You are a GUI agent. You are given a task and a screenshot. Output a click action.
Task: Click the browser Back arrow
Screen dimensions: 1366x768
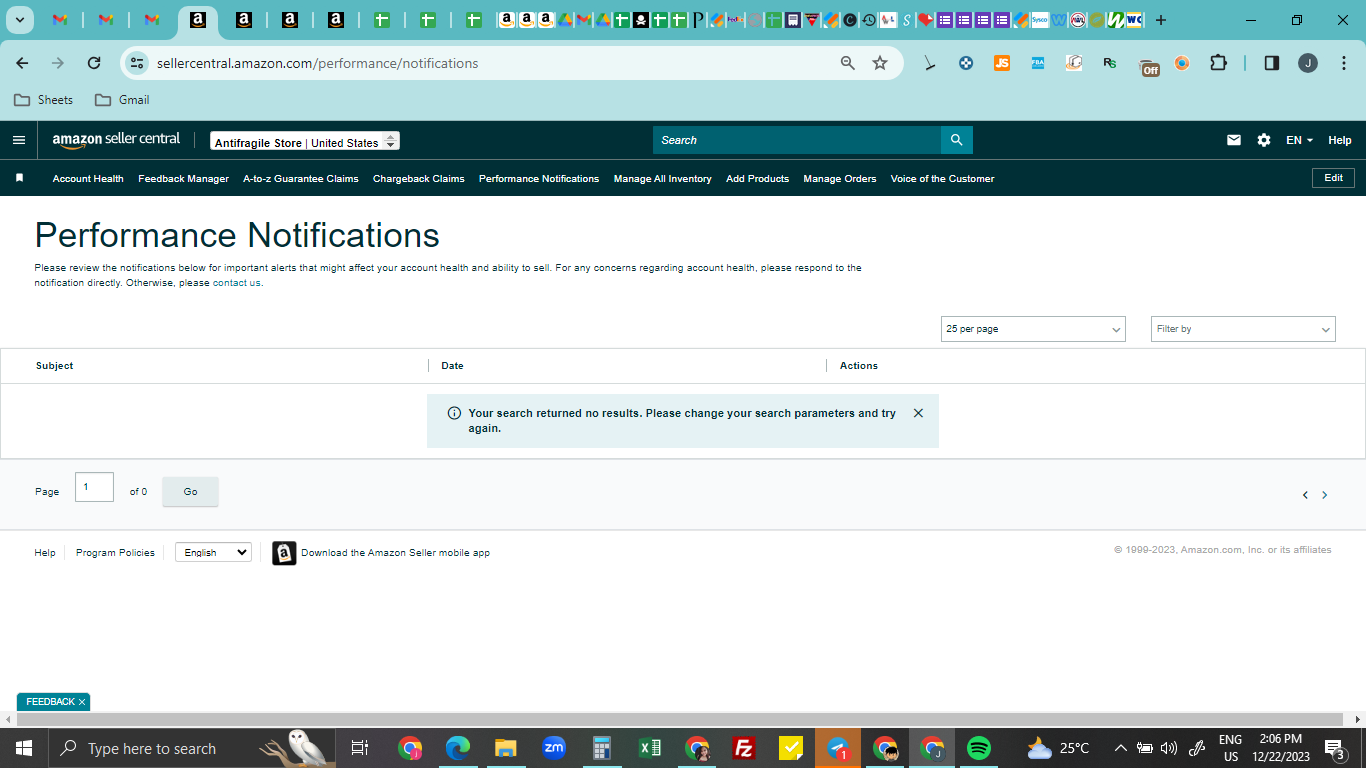coord(22,63)
